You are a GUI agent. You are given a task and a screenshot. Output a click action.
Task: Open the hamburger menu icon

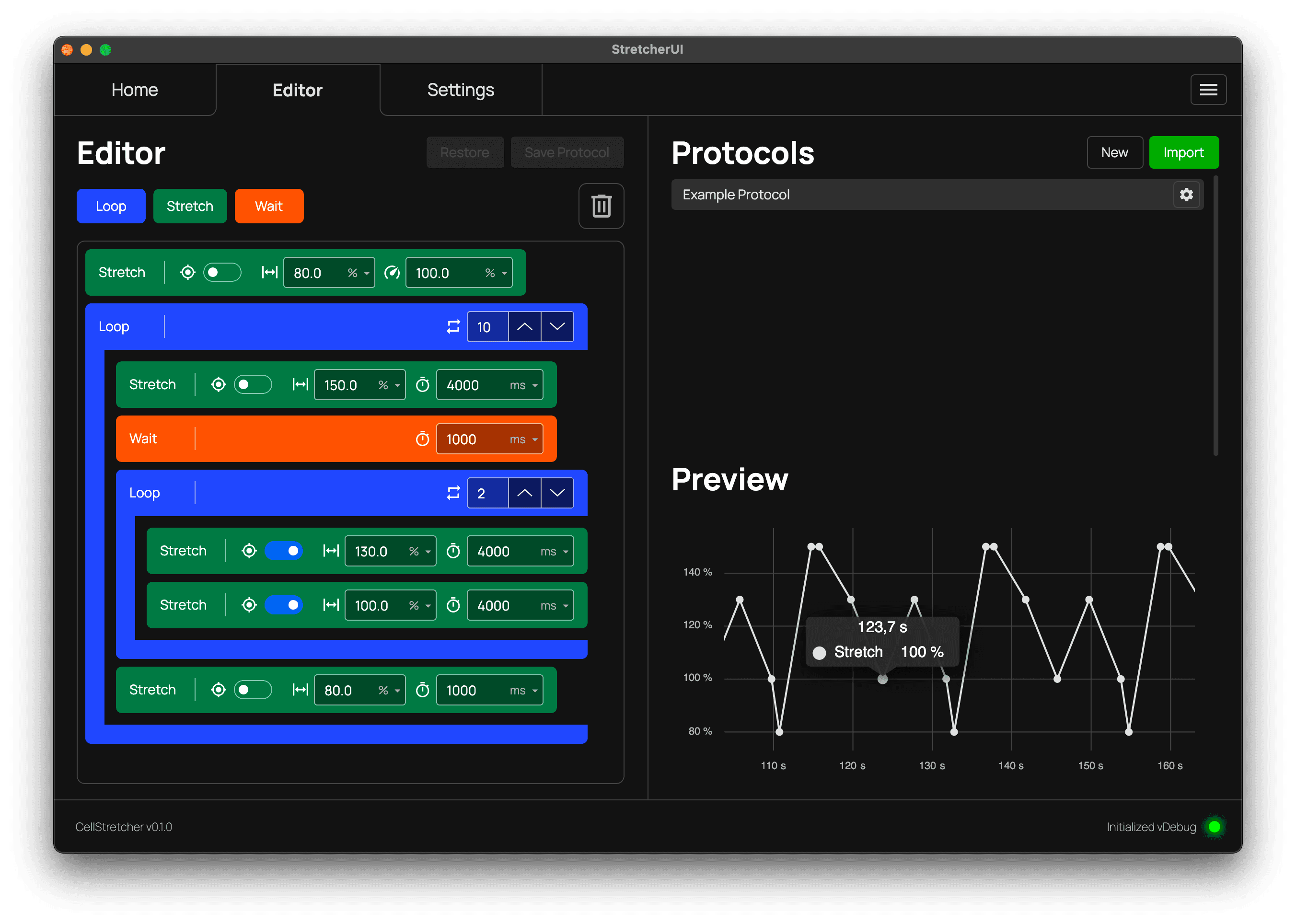pyautogui.click(x=1208, y=90)
